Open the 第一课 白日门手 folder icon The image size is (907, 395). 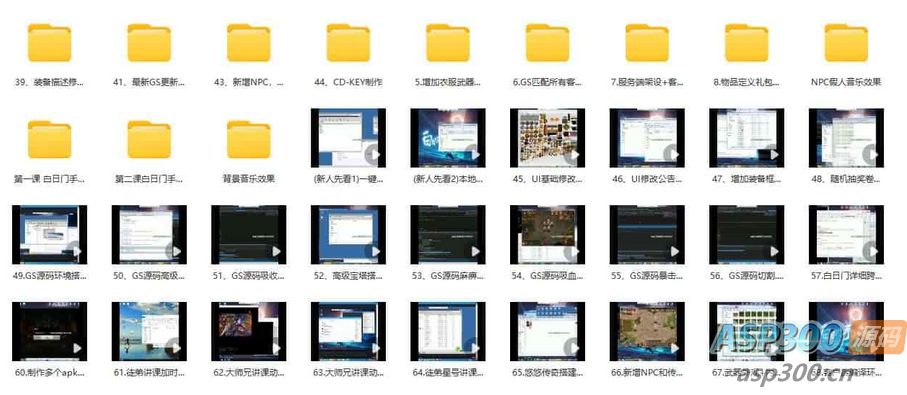click(49, 139)
